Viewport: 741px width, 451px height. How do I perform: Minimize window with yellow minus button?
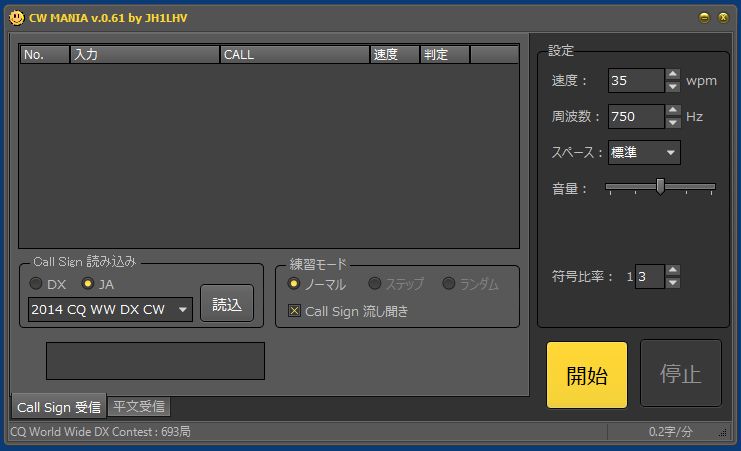[704, 18]
